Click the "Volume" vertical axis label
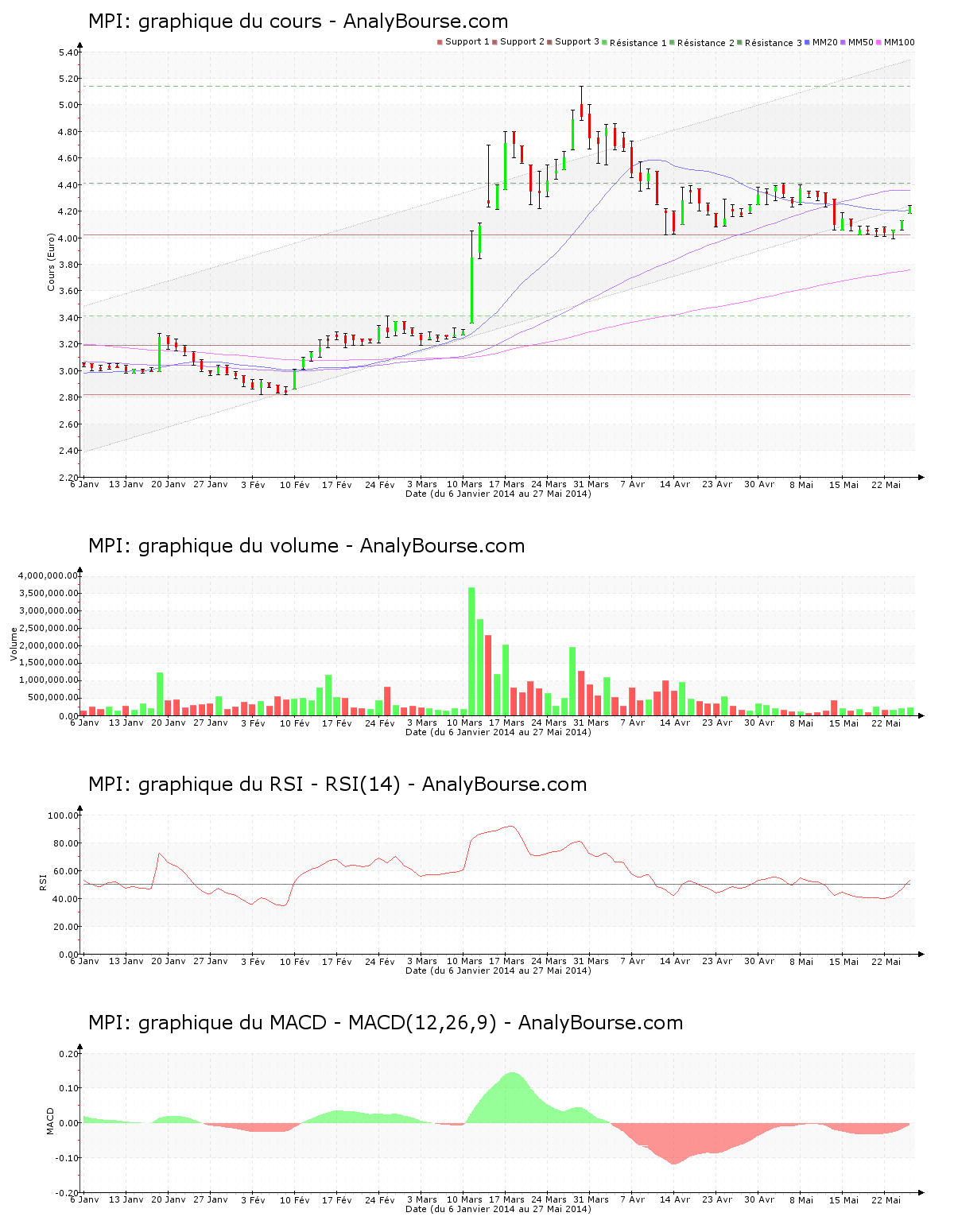Screen dimensions: 954x1232 [x=14, y=644]
